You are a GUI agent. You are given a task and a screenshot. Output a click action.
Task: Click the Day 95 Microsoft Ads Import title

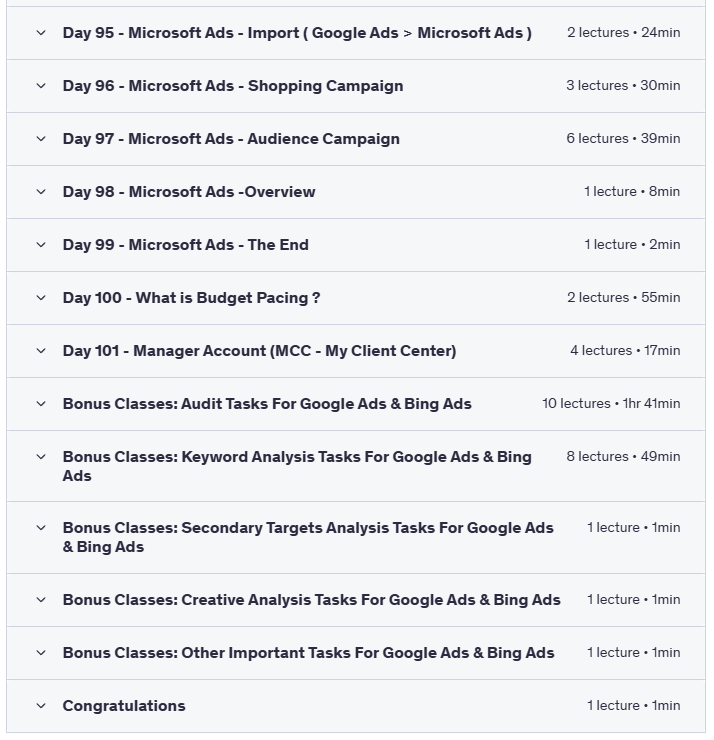tap(297, 33)
